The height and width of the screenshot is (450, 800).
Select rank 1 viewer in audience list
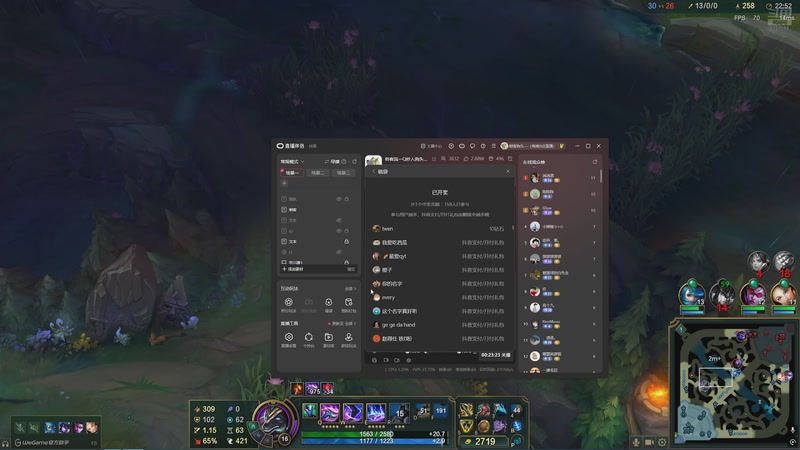pyautogui.click(x=560, y=178)
